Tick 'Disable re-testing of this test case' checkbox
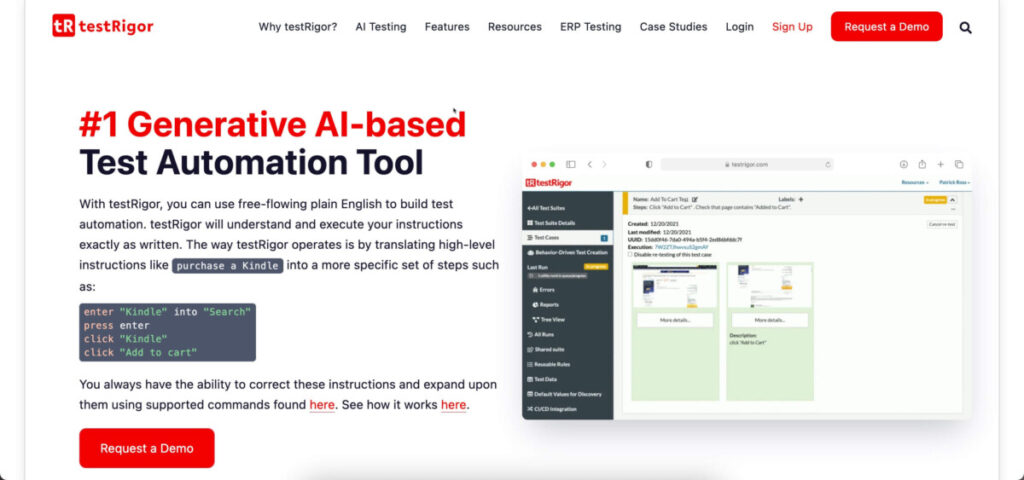 tap(630, 255)
